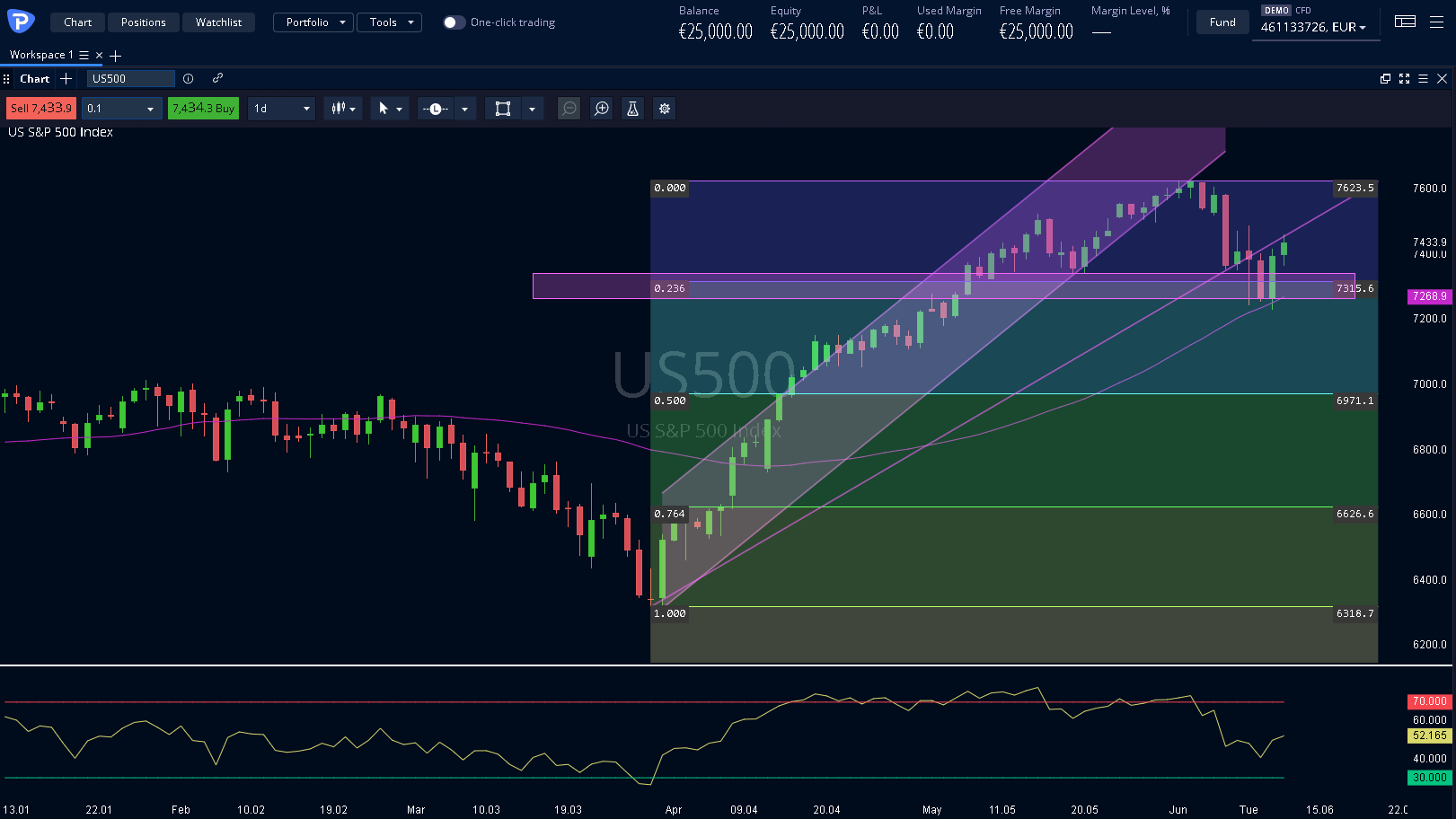This screenshot has height=819, width=1456.
Task: Open the main hamburger menu
Action: tap(1436, 22)
